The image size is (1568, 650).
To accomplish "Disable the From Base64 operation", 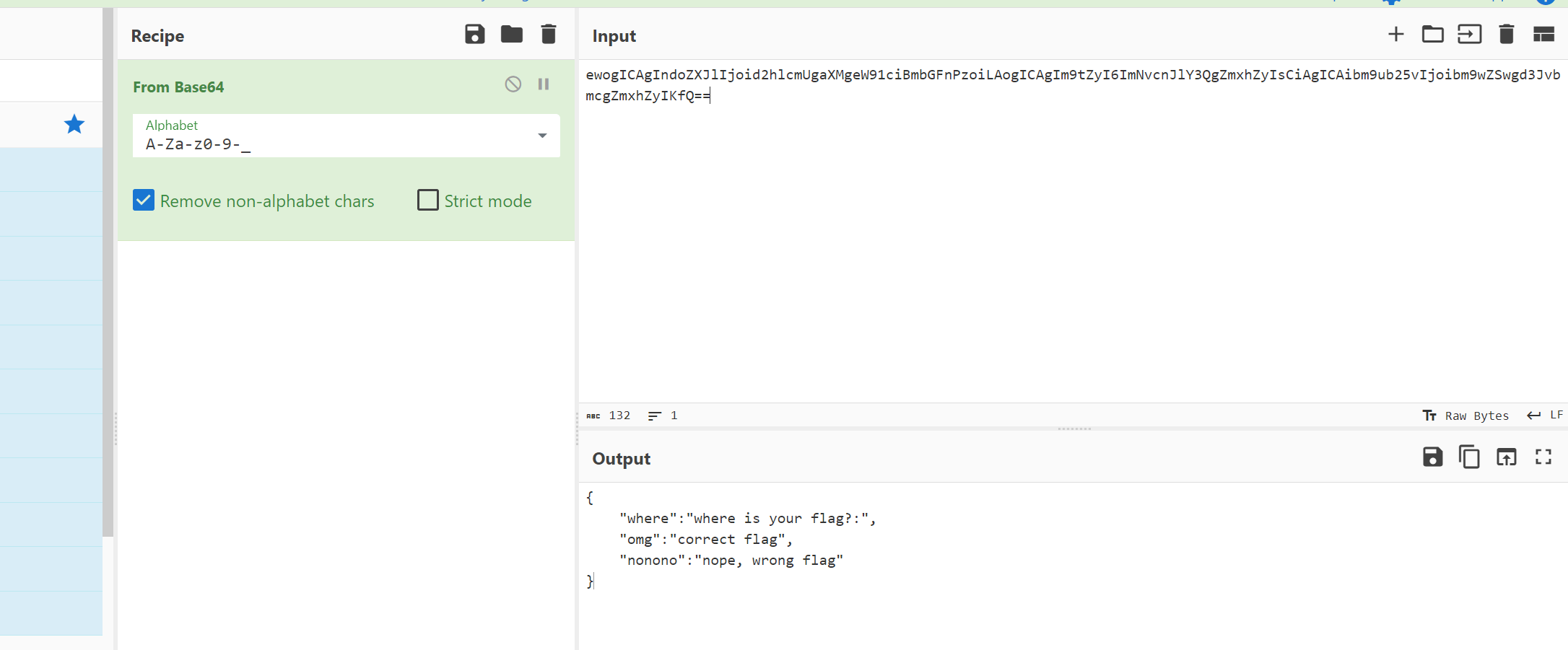I will [513, 84].
